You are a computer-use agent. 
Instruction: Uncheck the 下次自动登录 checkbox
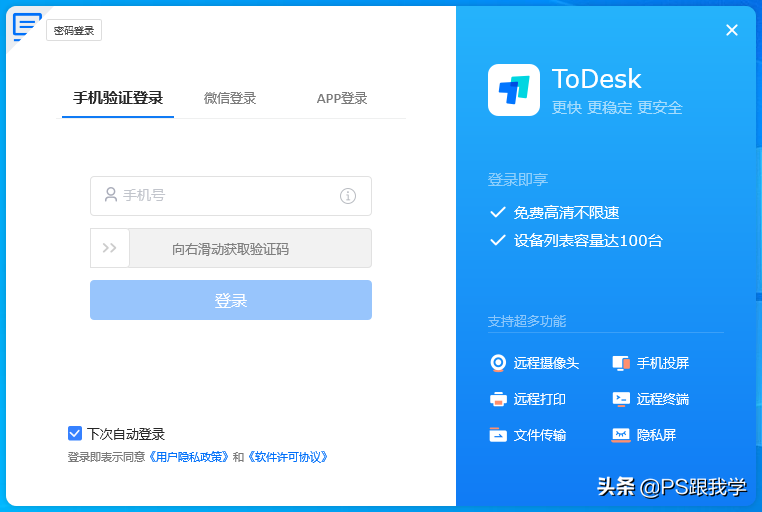[x=75, y=433]
